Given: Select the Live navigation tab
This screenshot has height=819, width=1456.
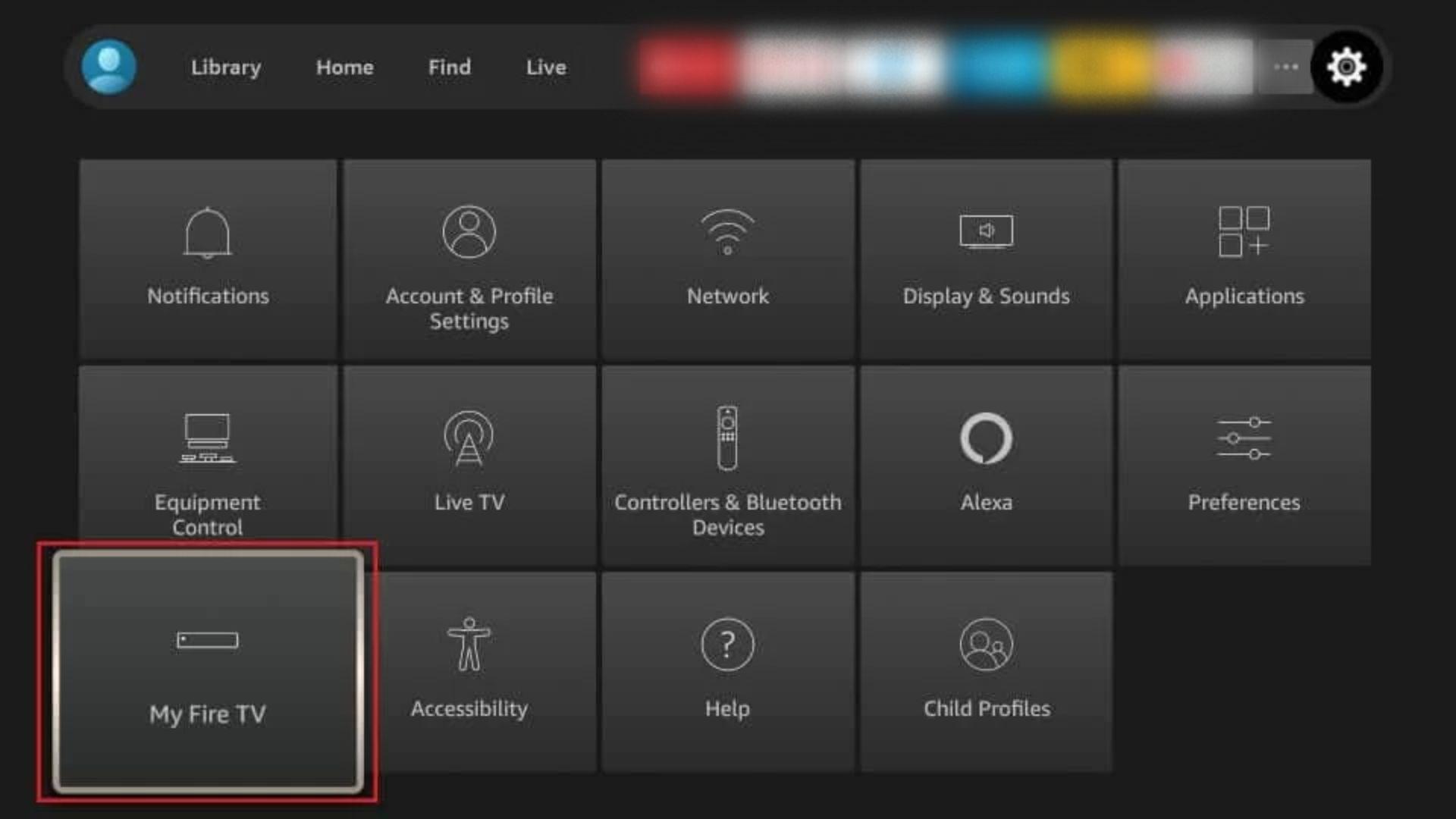Looking at the screenshot, I should coord(546,67).
